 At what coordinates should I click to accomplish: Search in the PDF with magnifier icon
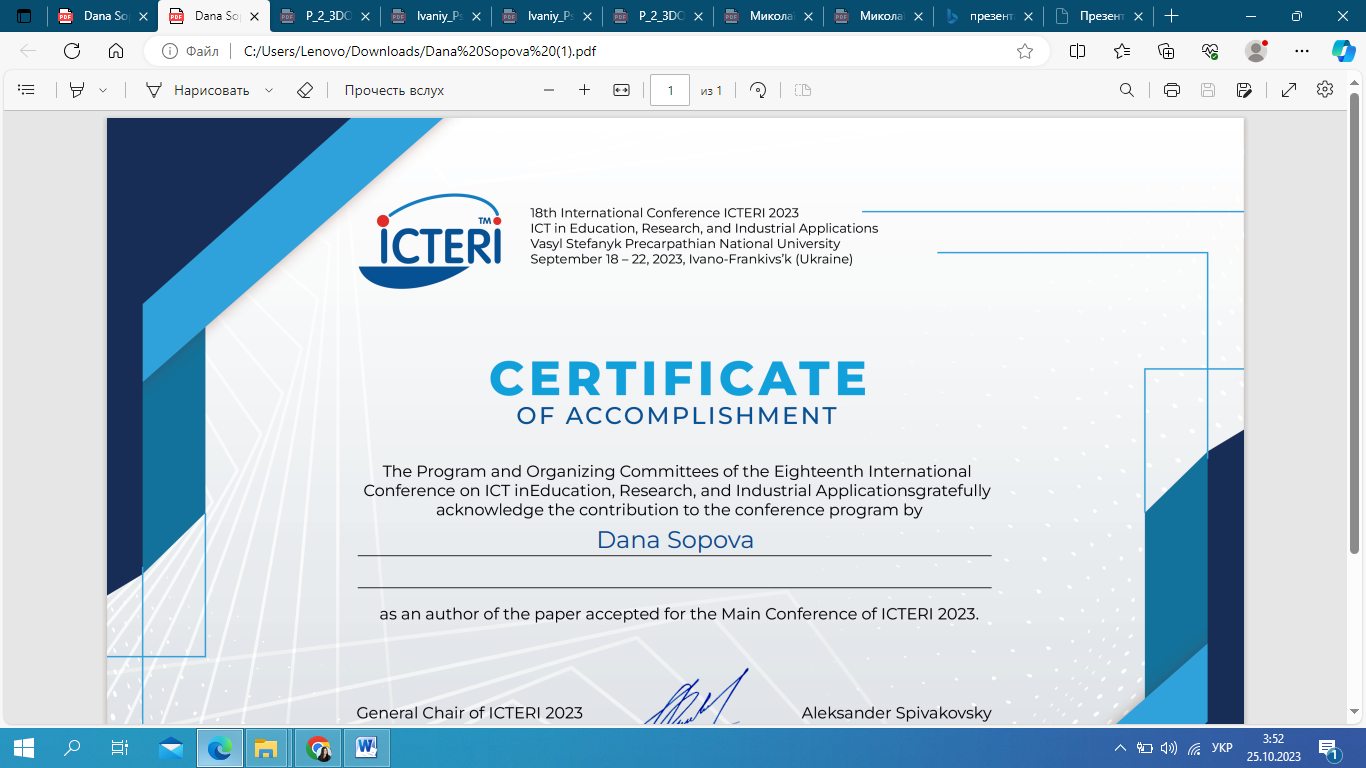pyautogui.click(x=1127, y=90)
